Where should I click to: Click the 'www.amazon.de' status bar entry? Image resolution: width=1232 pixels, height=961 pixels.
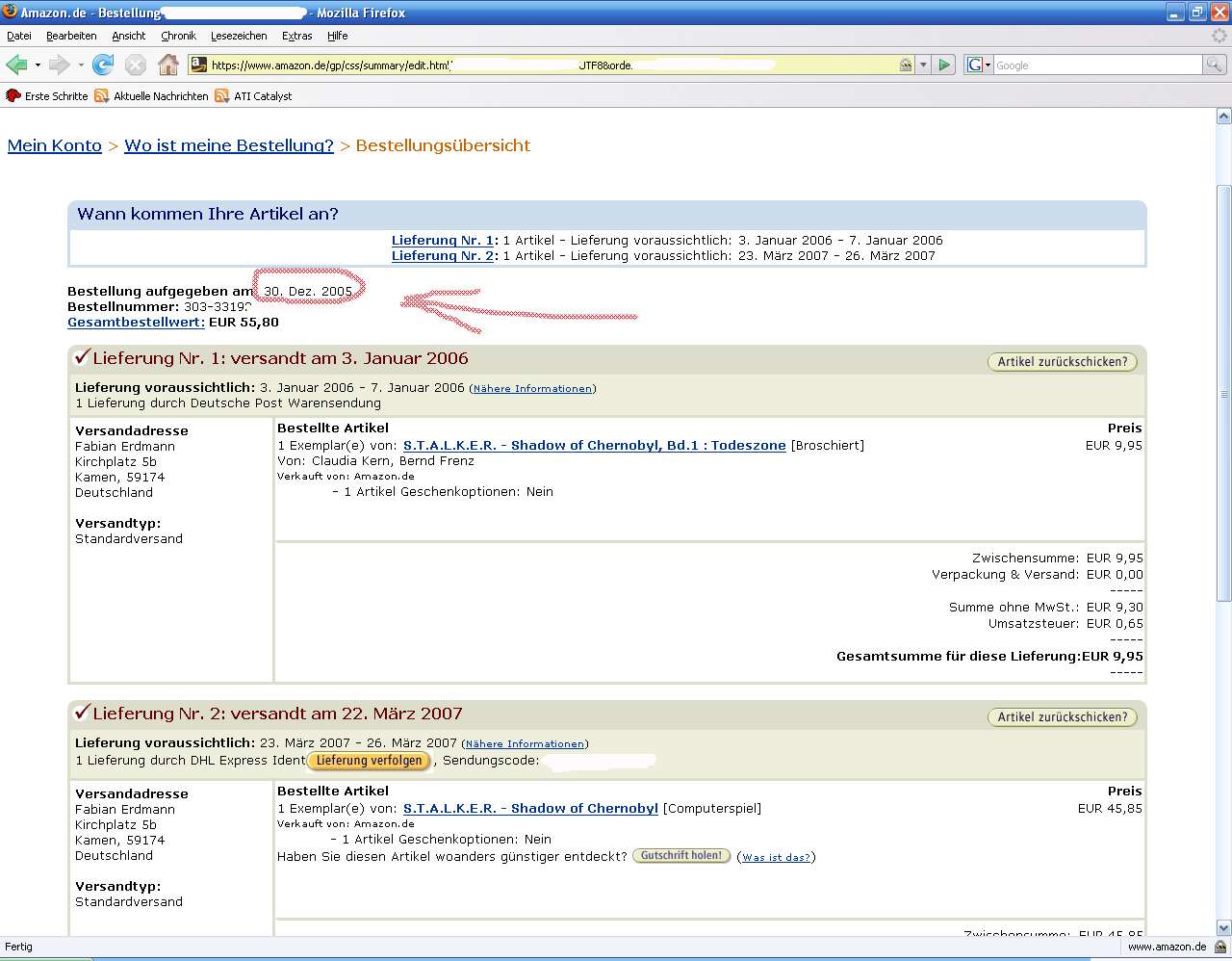[x=1167, y=947]
